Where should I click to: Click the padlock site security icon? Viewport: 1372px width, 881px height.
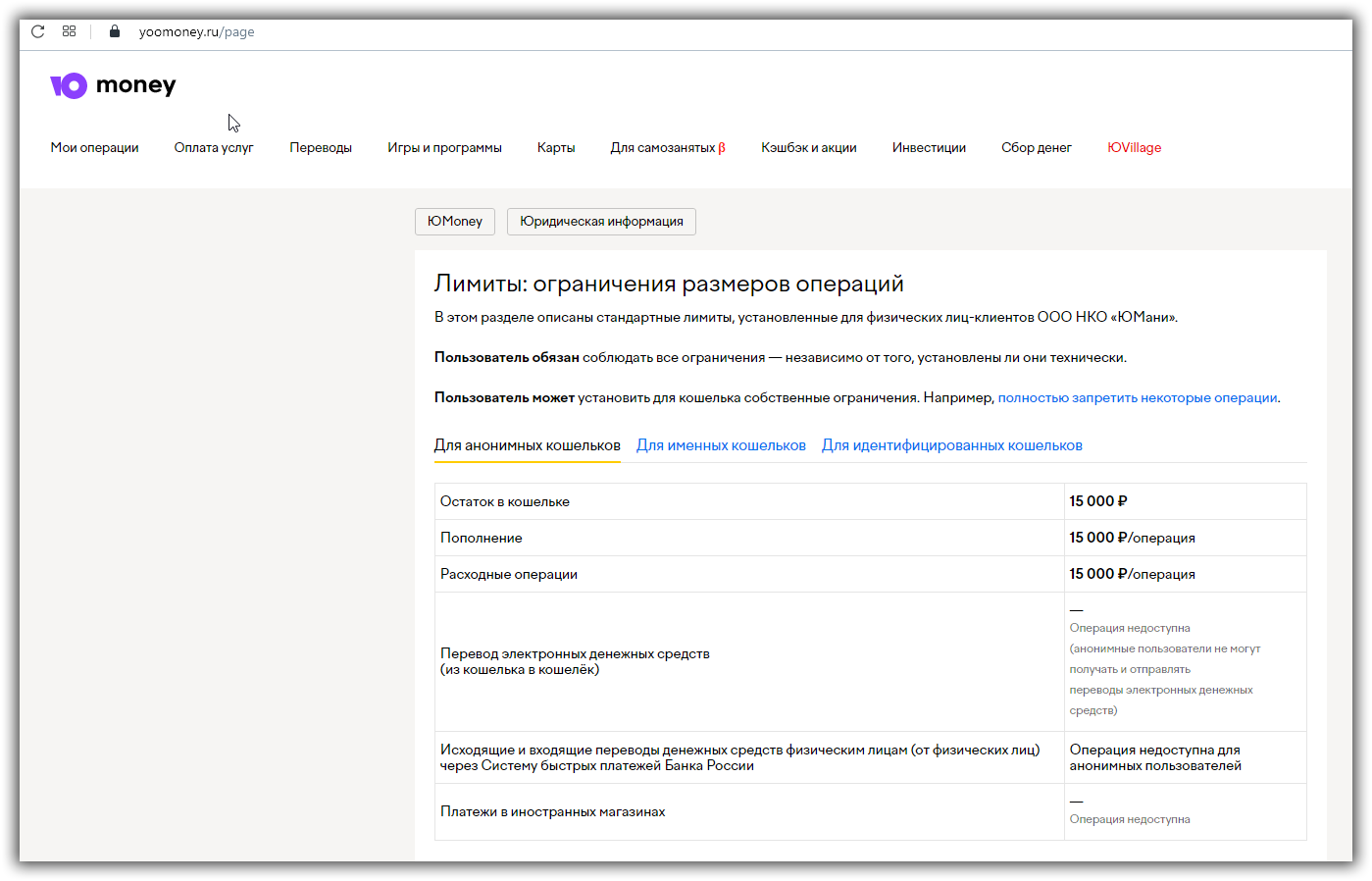[x=115, y=31]
